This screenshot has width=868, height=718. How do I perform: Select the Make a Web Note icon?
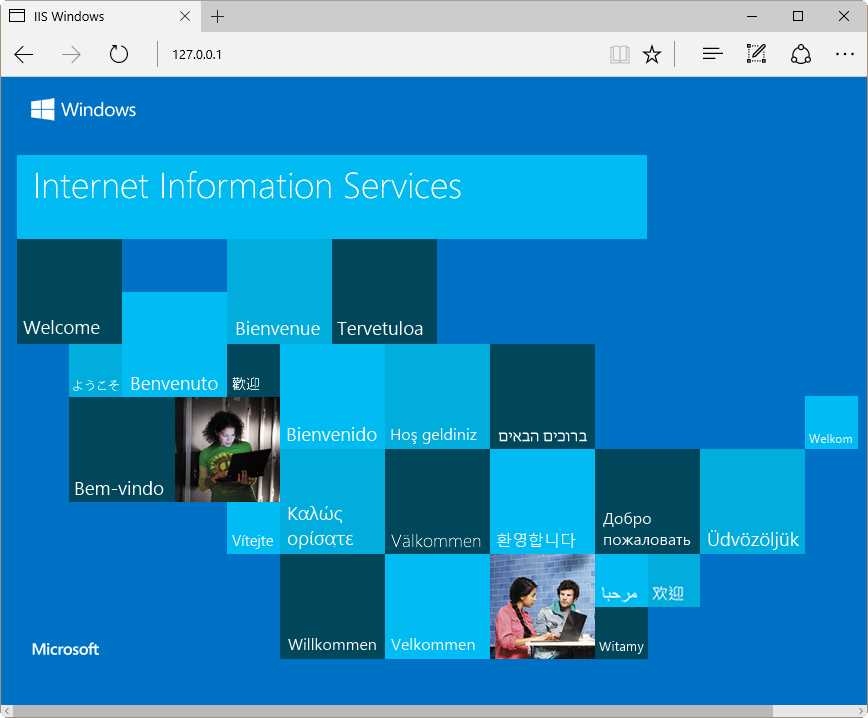pyautogui.click(x=756, y=54)
